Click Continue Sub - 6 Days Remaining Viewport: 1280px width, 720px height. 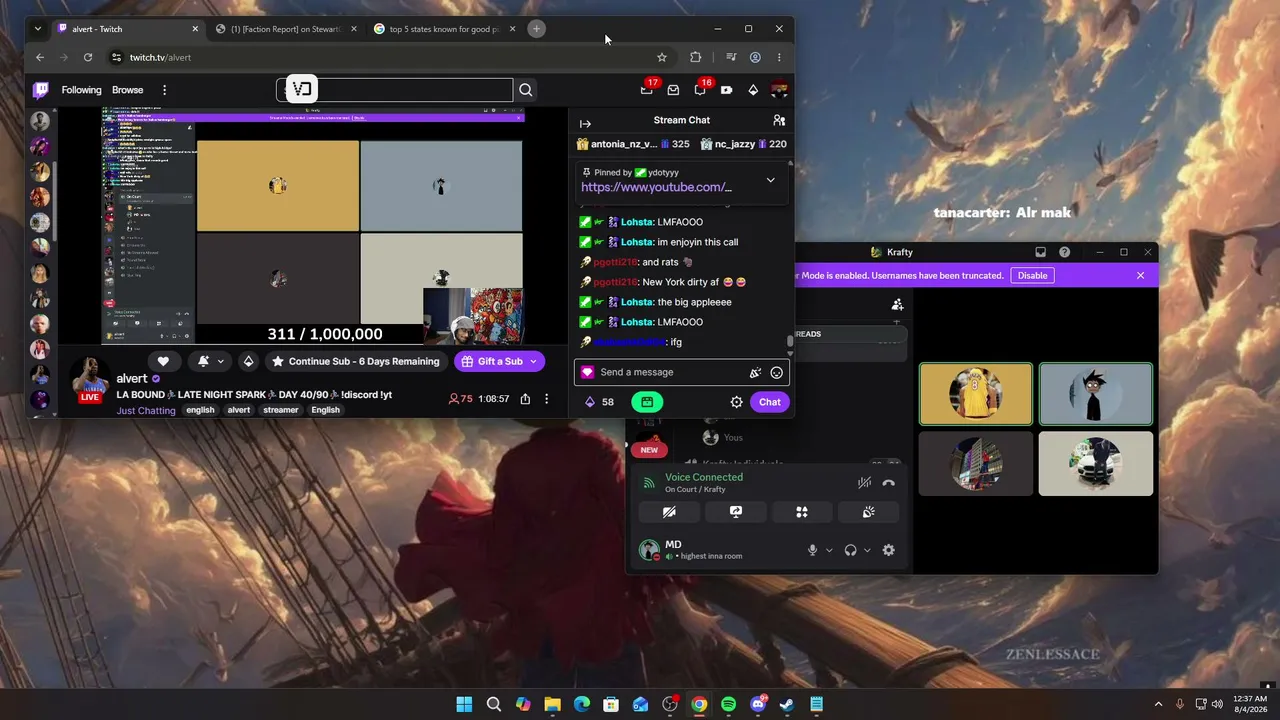pos(356,361)
